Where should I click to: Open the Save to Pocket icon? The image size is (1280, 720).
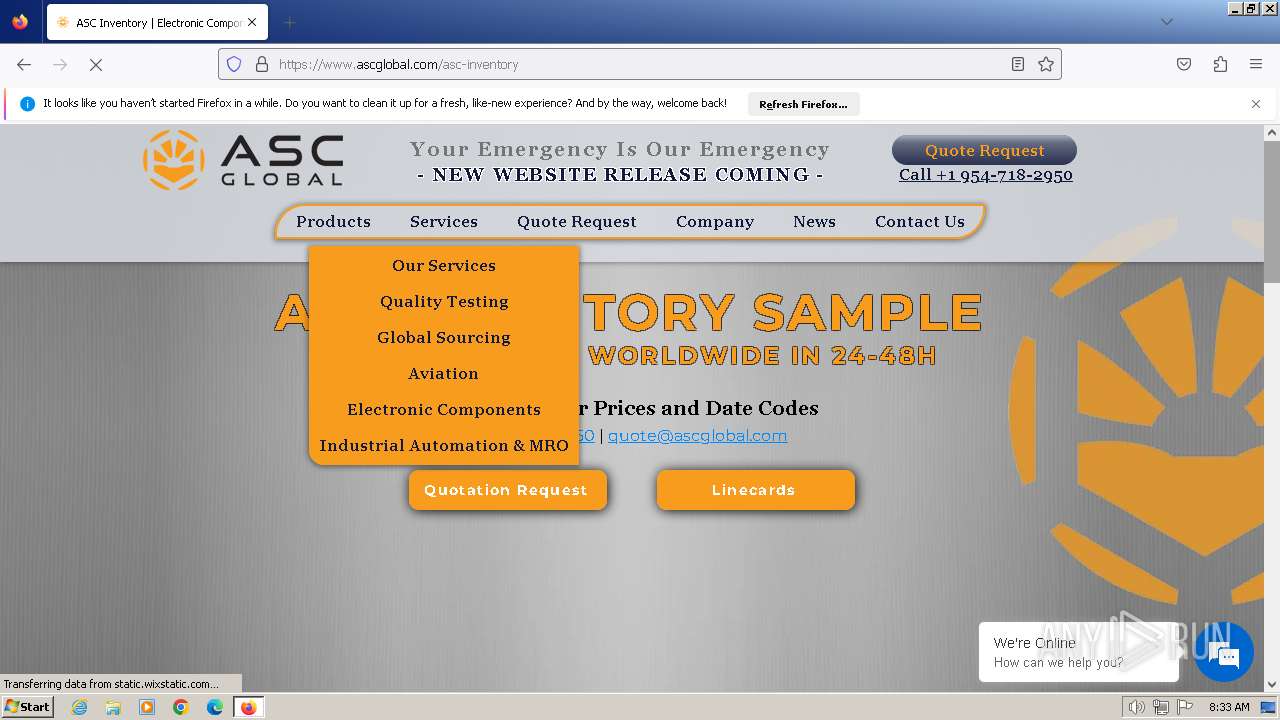(x=1184, y=64)
